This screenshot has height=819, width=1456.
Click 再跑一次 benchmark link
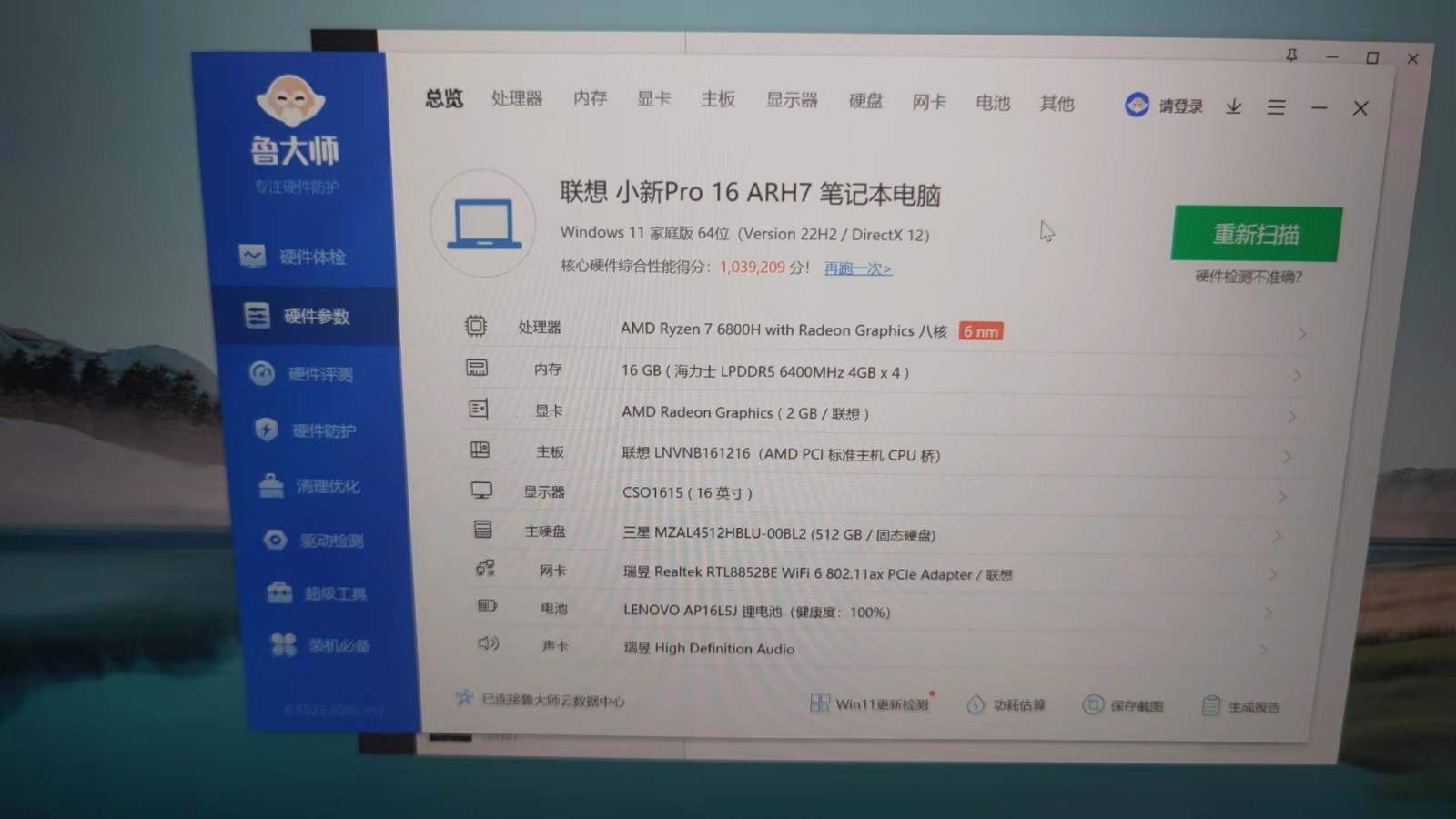point(857,268)
